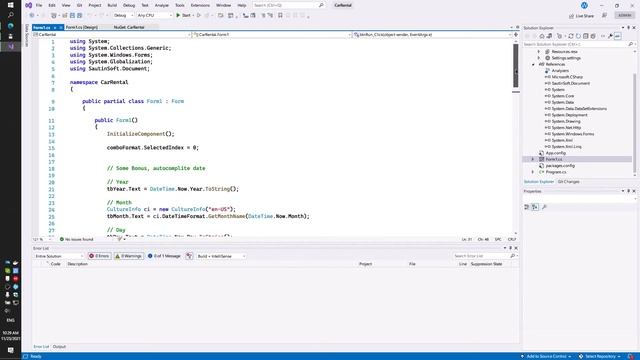The height and width of the screenshot is (360, 640).
Task: Click Start Without Debugging icon
Action: point(199,15)
